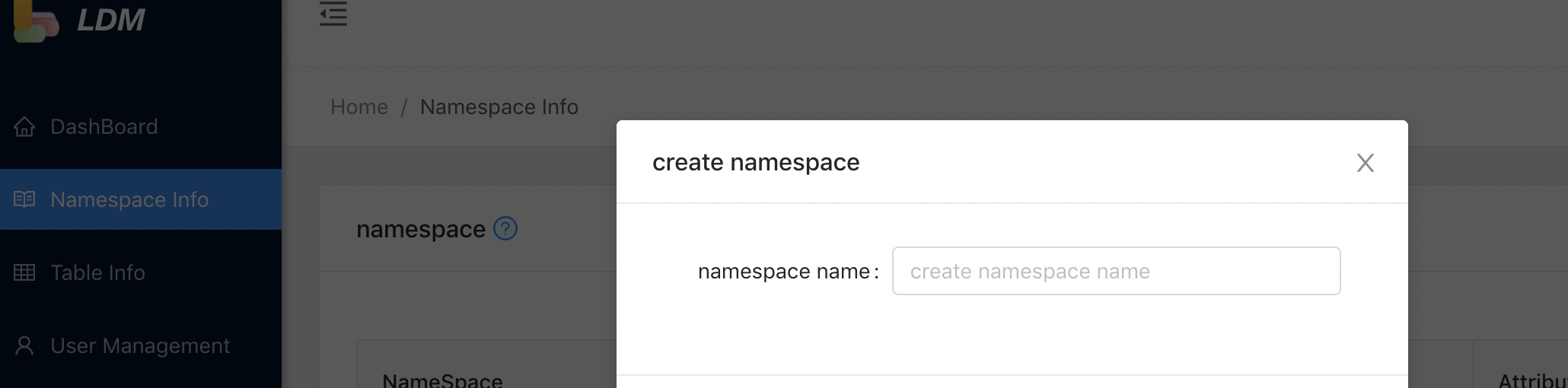Viewport: 1568px width, 388px height.
Task: Go to Table Info in the sidebar
Action: (97, 272)
